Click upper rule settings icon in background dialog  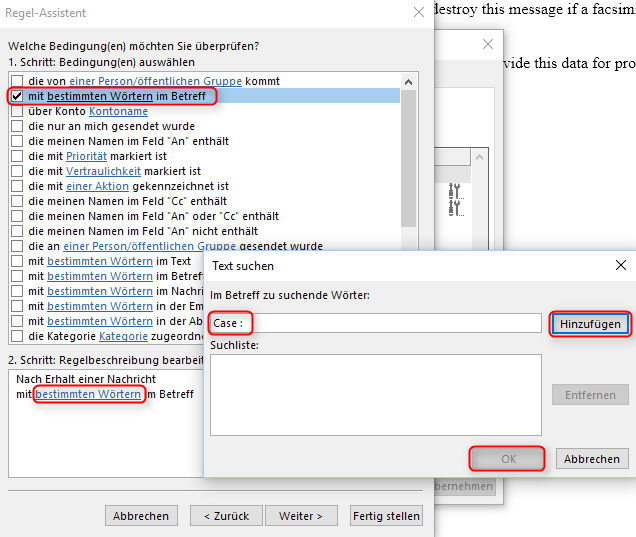pyautogui.click(x=456, y=191)
